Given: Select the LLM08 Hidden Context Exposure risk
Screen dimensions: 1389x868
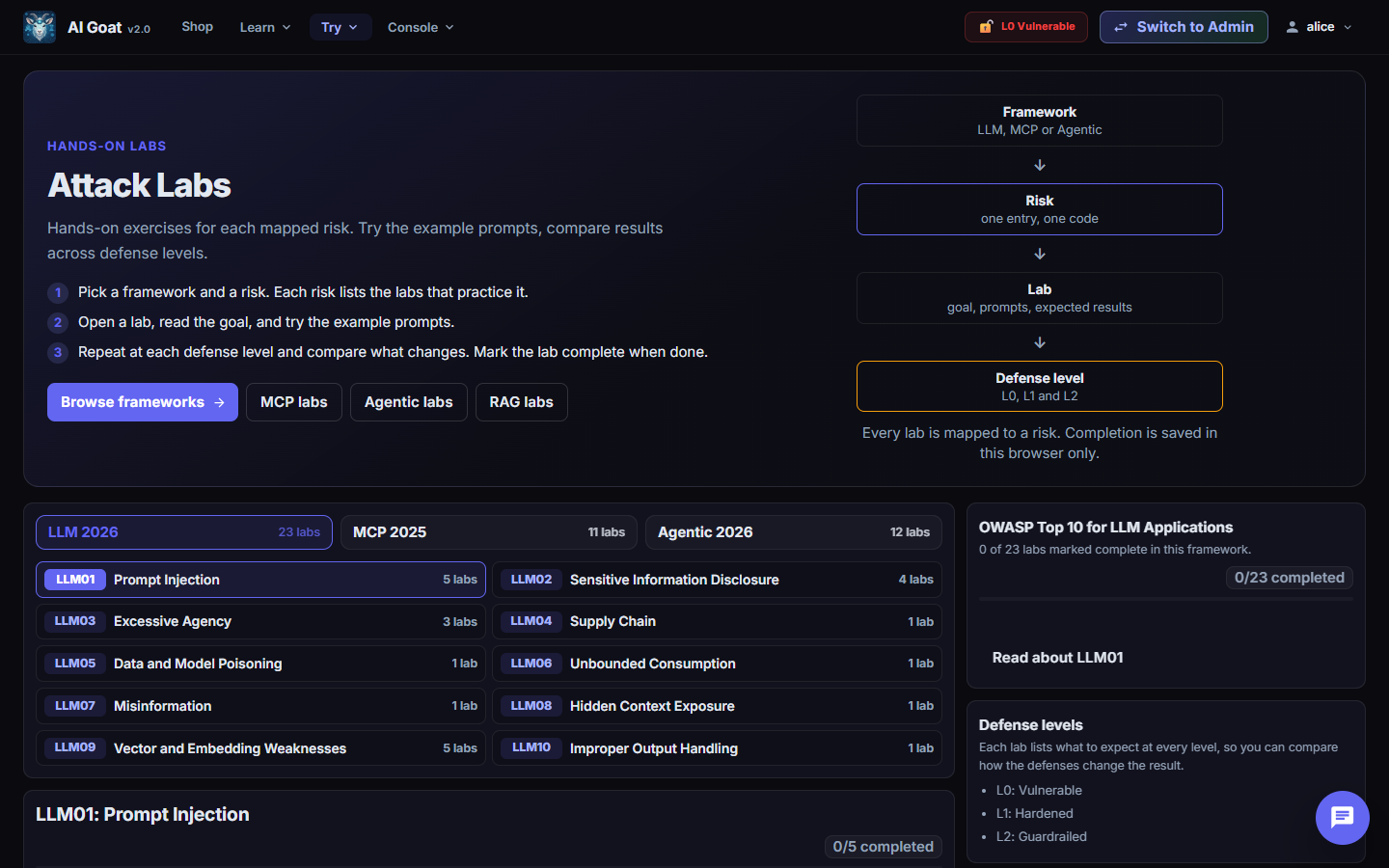Looking at the screenshot, I should pyautogui.click(x=717, y=706).
